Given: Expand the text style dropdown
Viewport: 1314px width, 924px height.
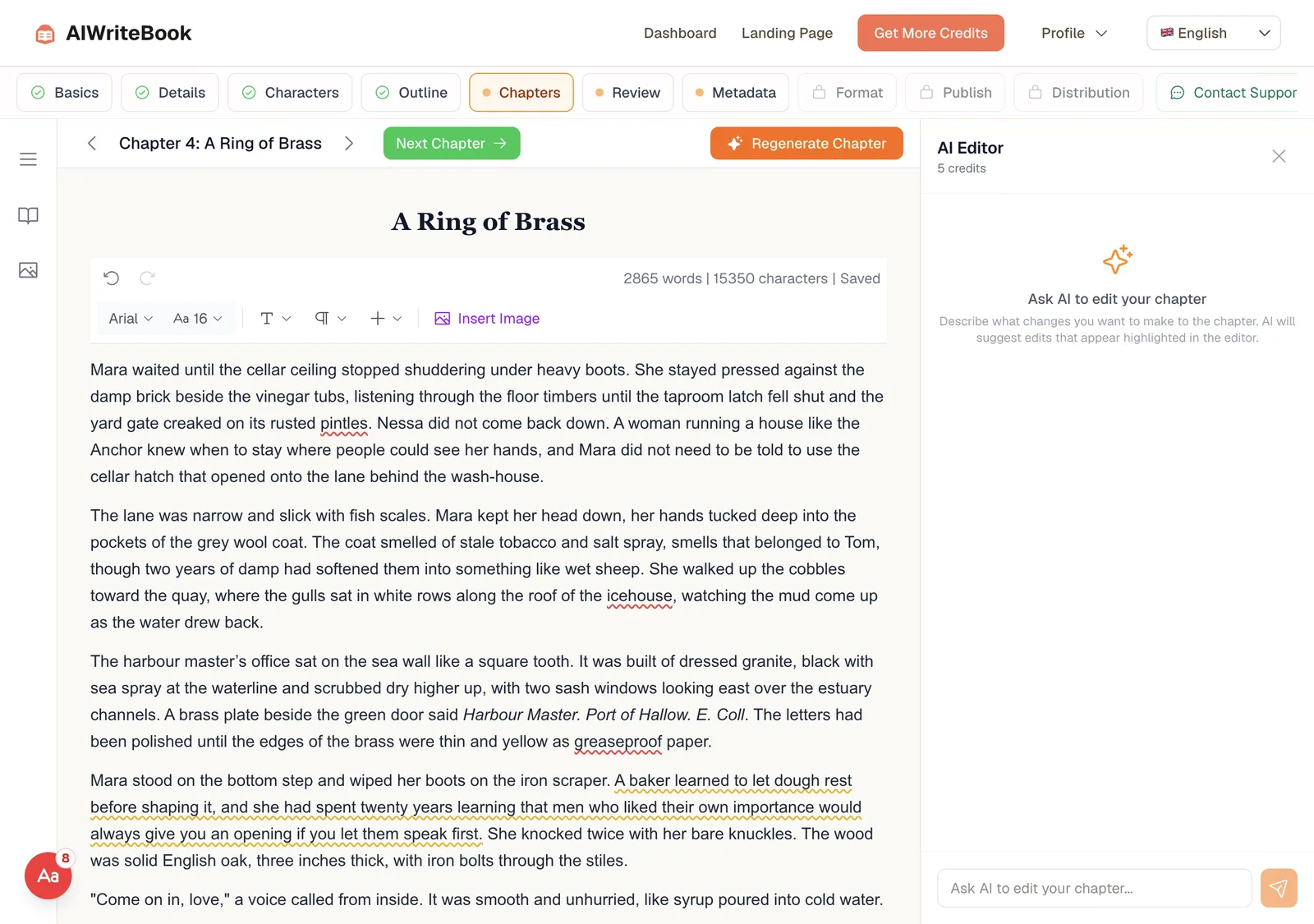Looking at the screenshot, I should click(x=275, y=319).
